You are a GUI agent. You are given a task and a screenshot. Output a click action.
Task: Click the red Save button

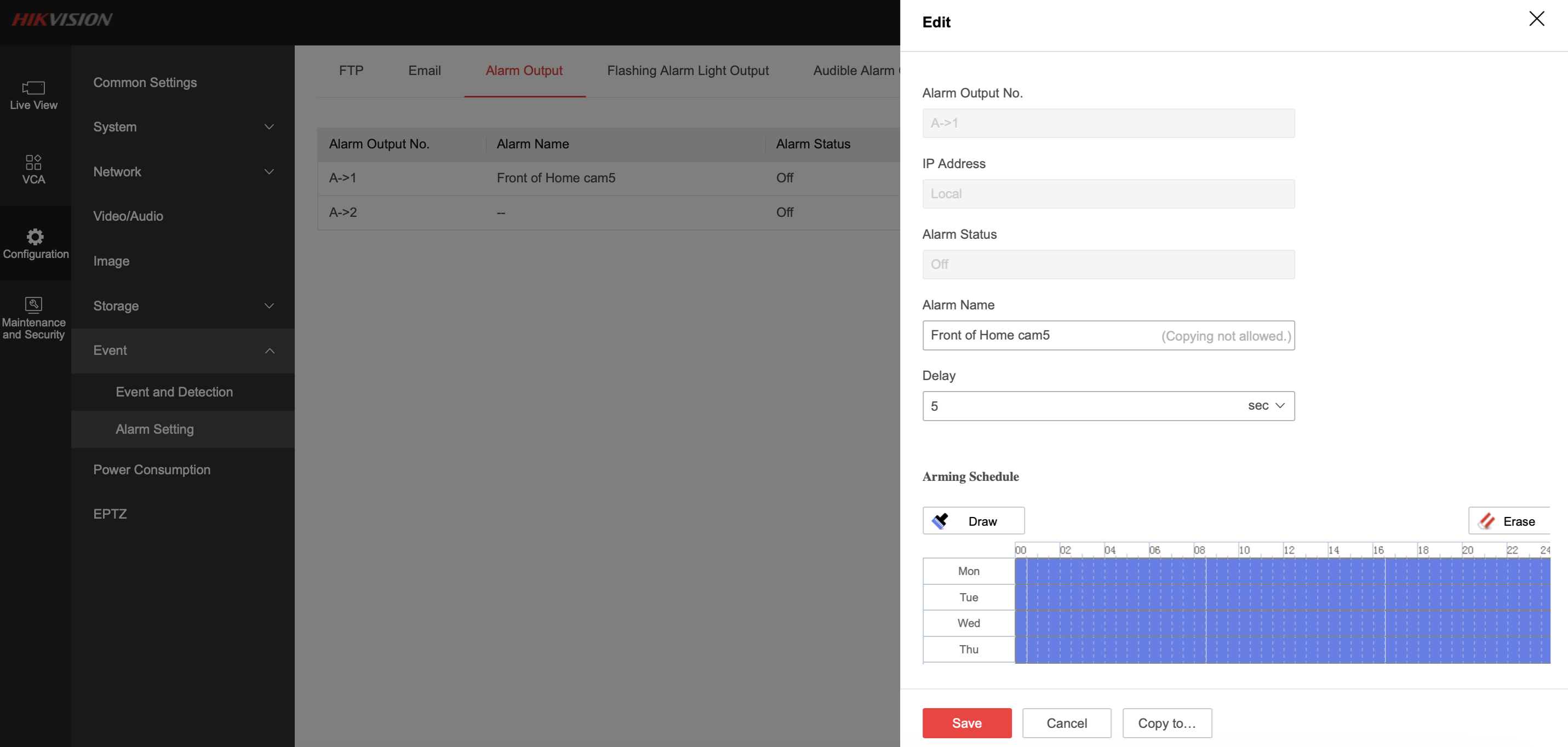click(966, 723)
